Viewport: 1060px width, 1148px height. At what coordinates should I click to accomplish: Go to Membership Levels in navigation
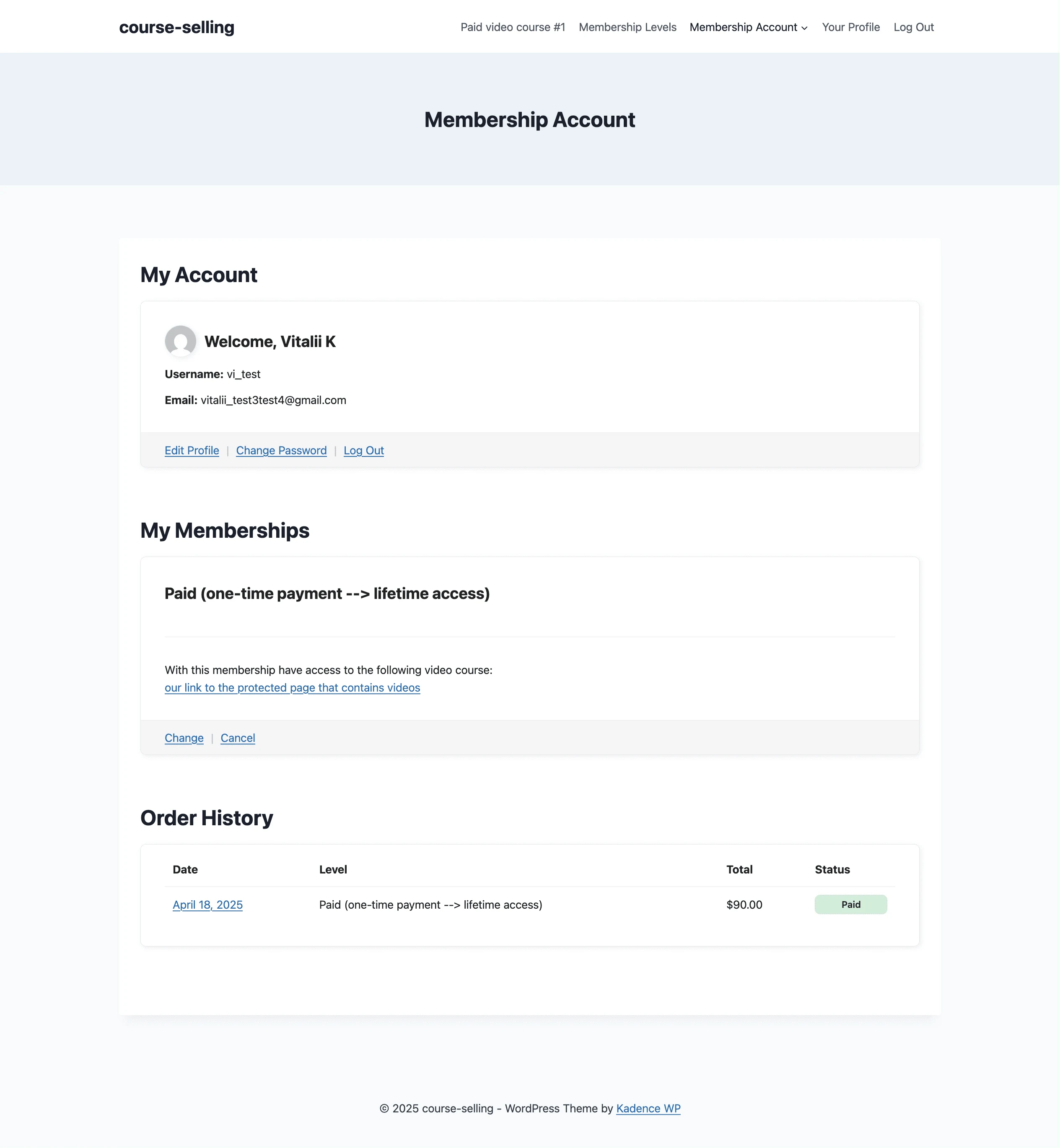click(x=627, y=27)
